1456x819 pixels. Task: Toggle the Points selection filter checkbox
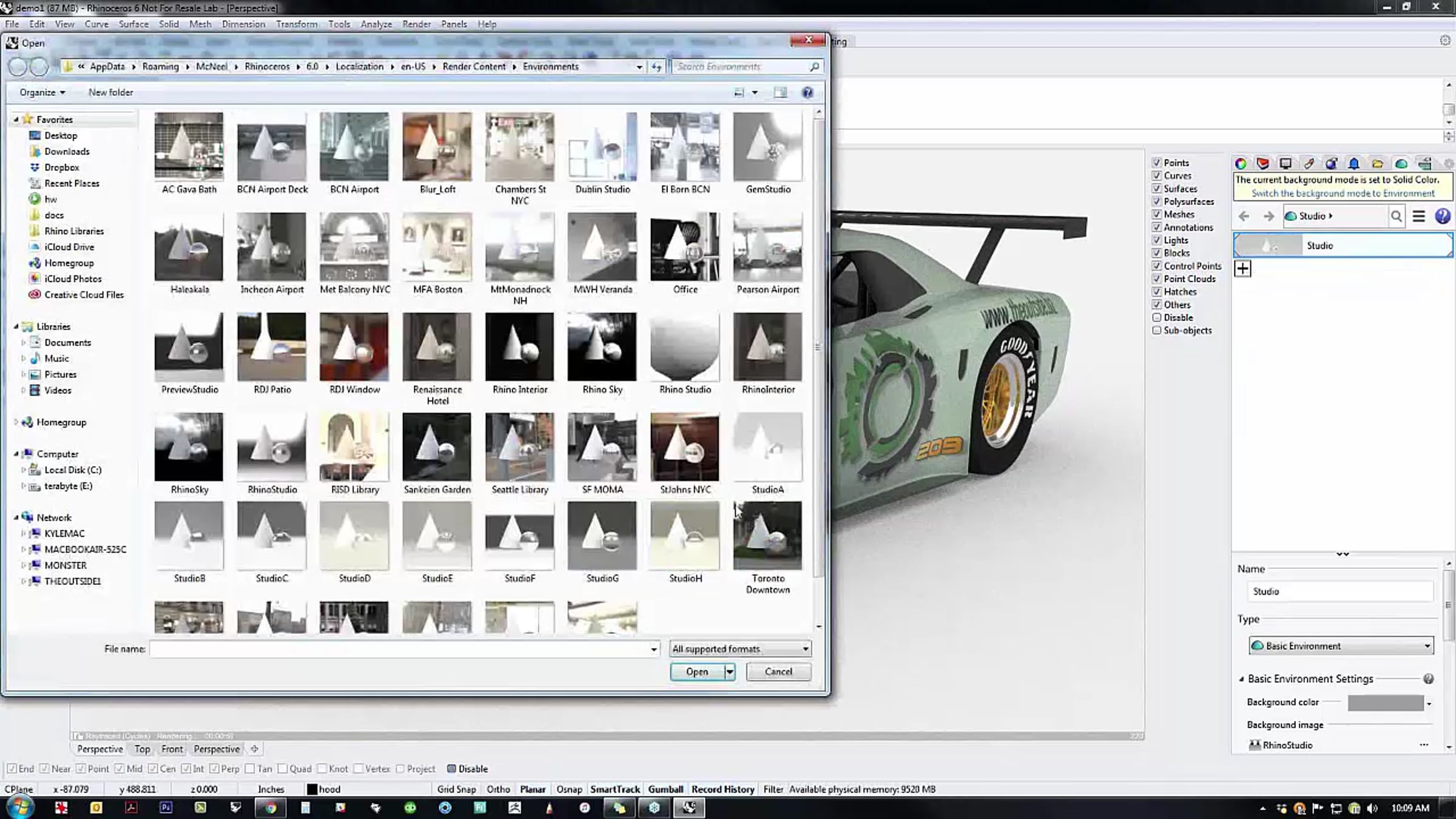(1156, 163)
